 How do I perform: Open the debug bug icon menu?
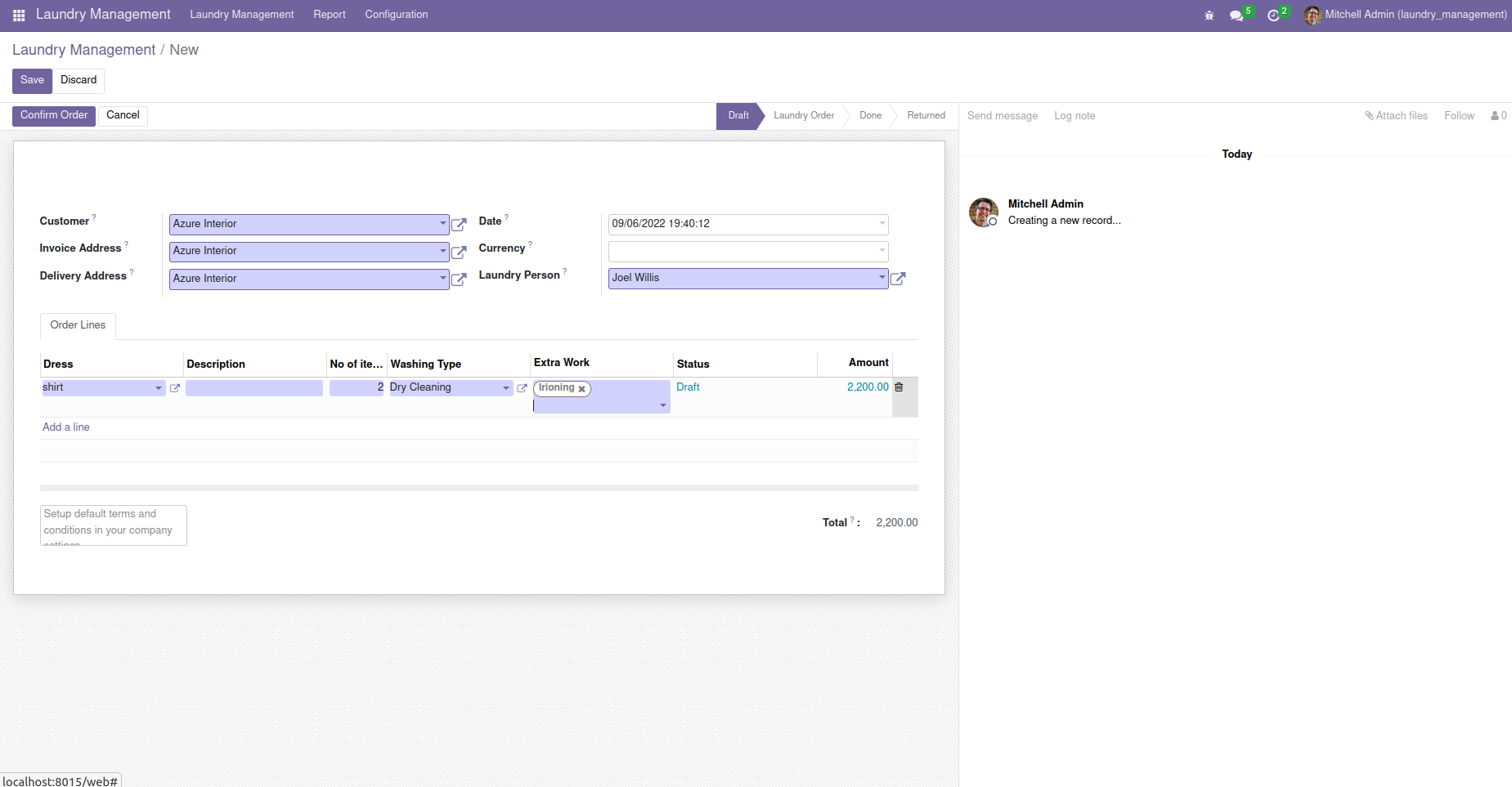[1209, 15]
